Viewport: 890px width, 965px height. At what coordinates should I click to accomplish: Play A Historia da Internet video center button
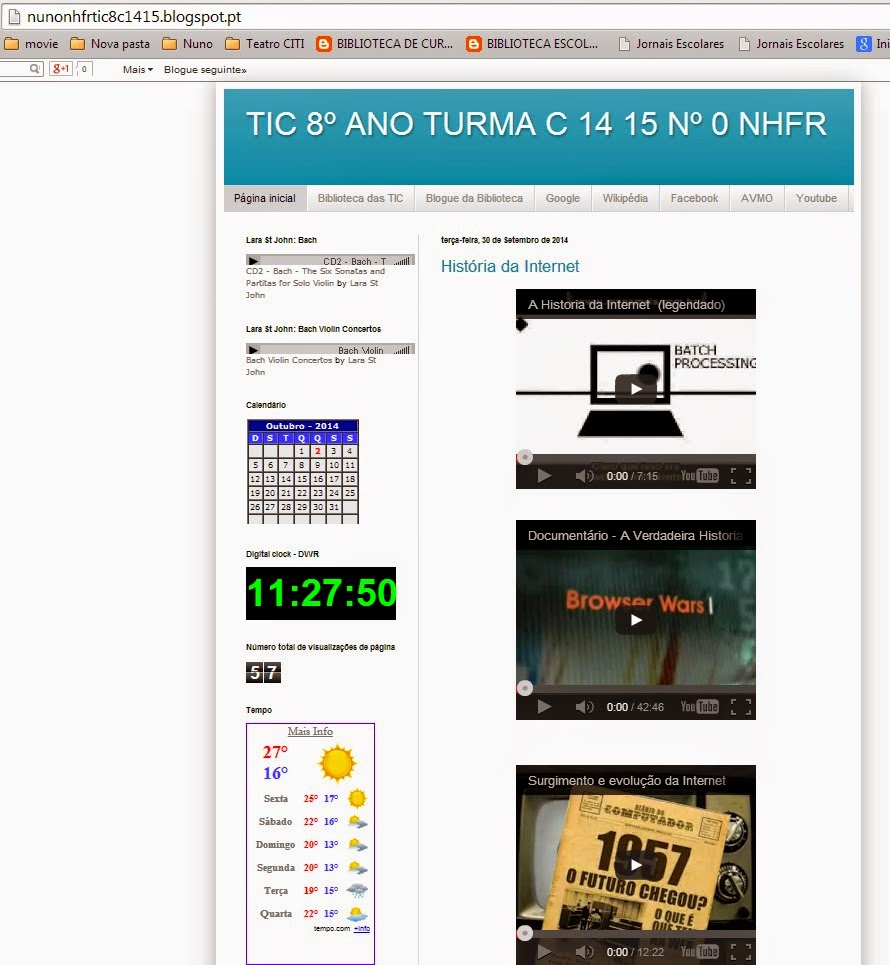635,388
